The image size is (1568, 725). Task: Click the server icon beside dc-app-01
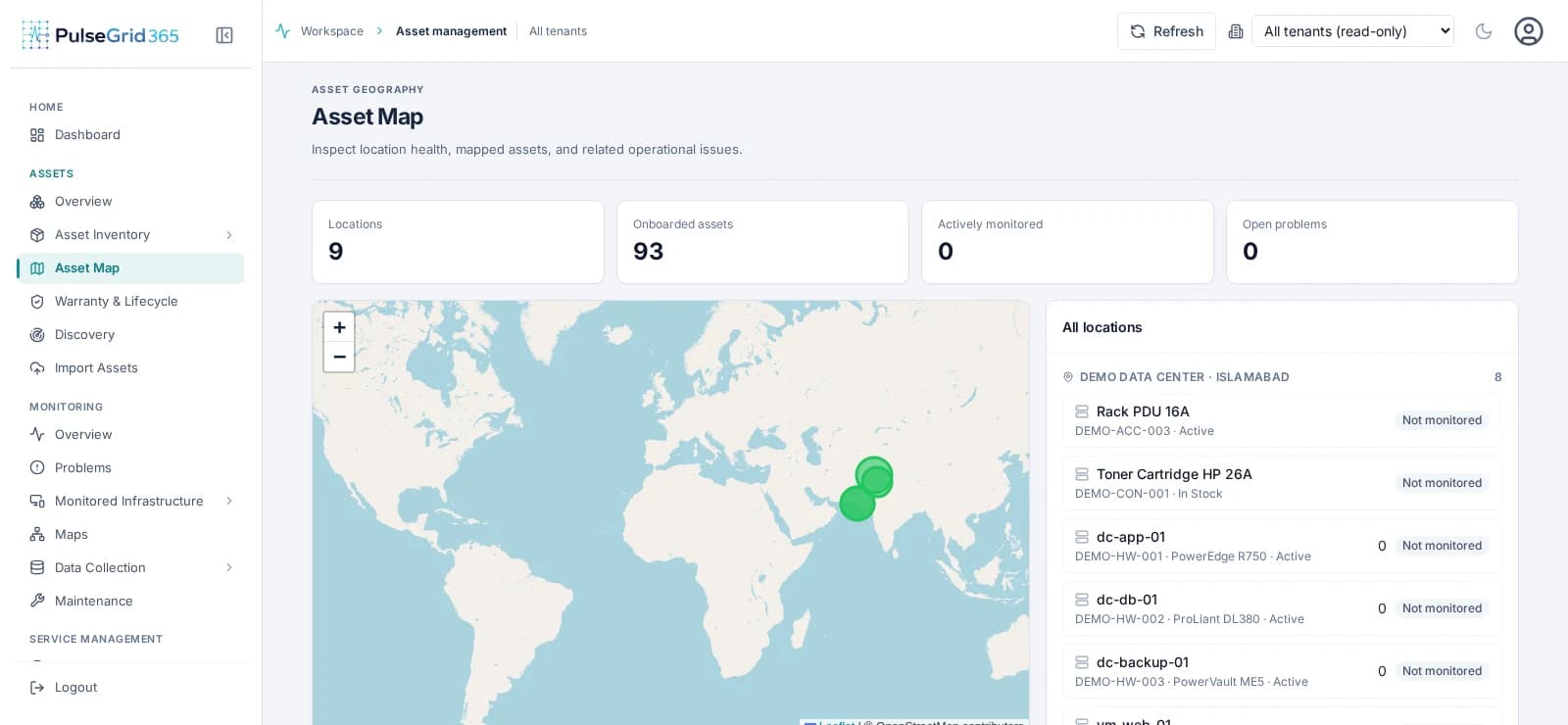coord(1082,537)
